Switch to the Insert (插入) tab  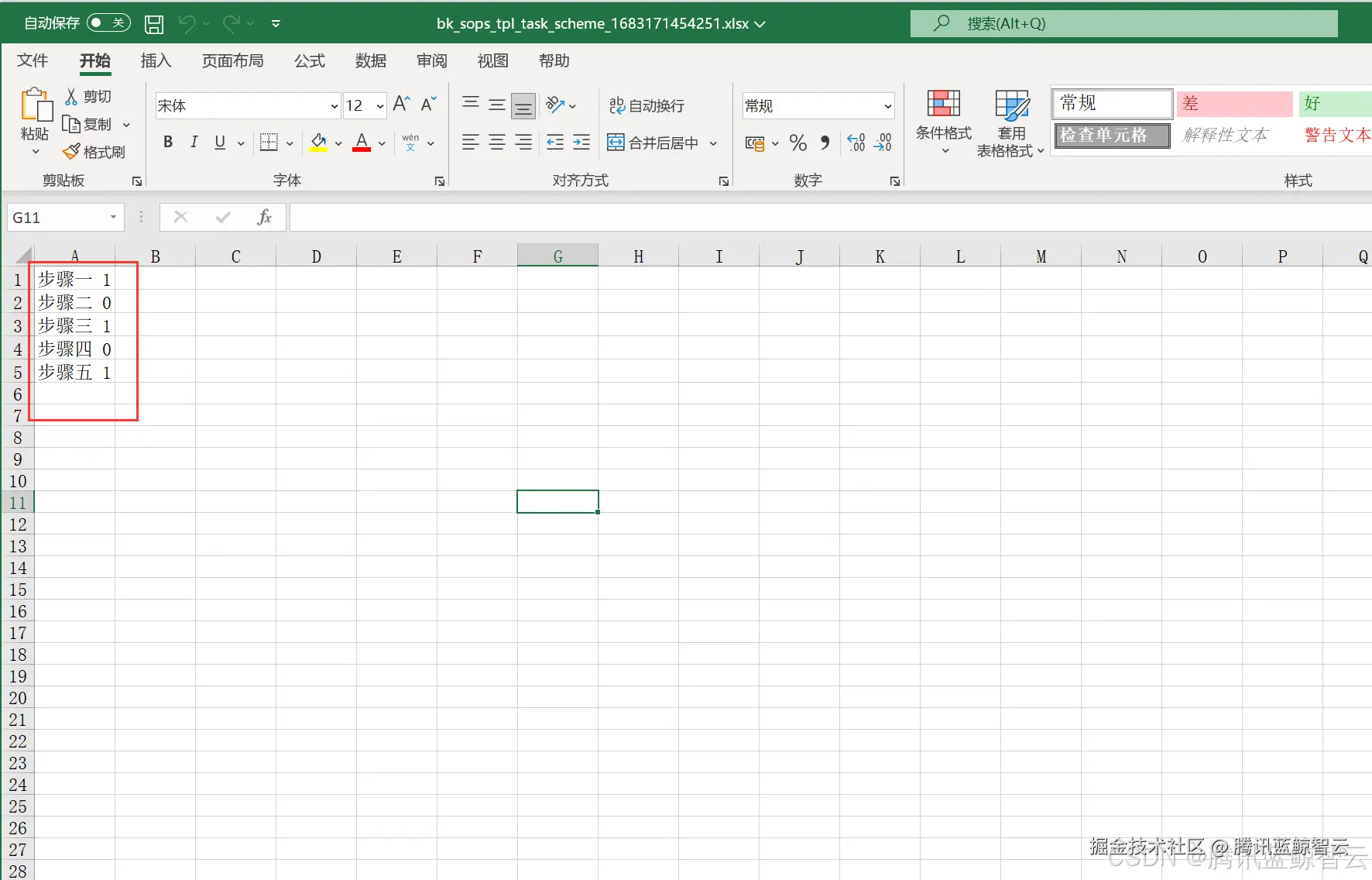156,60
